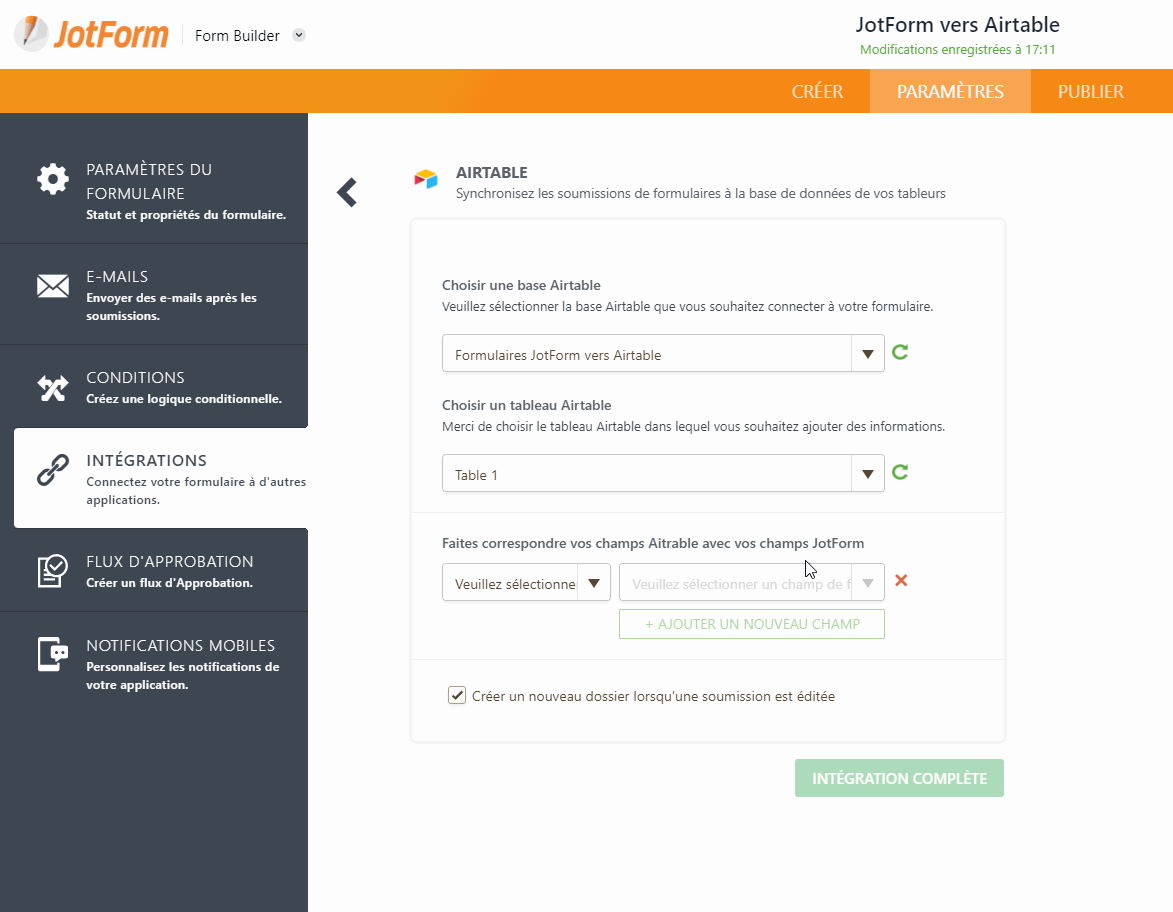
Task: Open NOTIFICATIONS MOBILES section
Action: point(154,664)
